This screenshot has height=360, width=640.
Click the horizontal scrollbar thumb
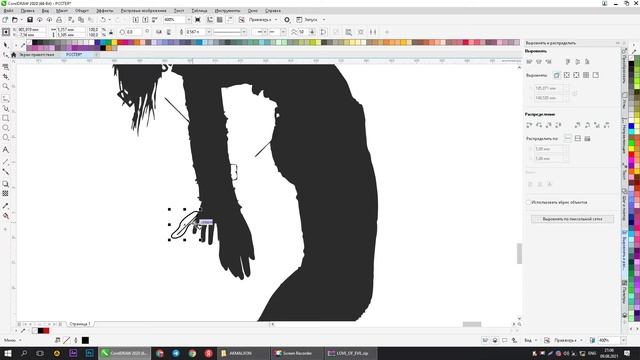pos(471,324)
